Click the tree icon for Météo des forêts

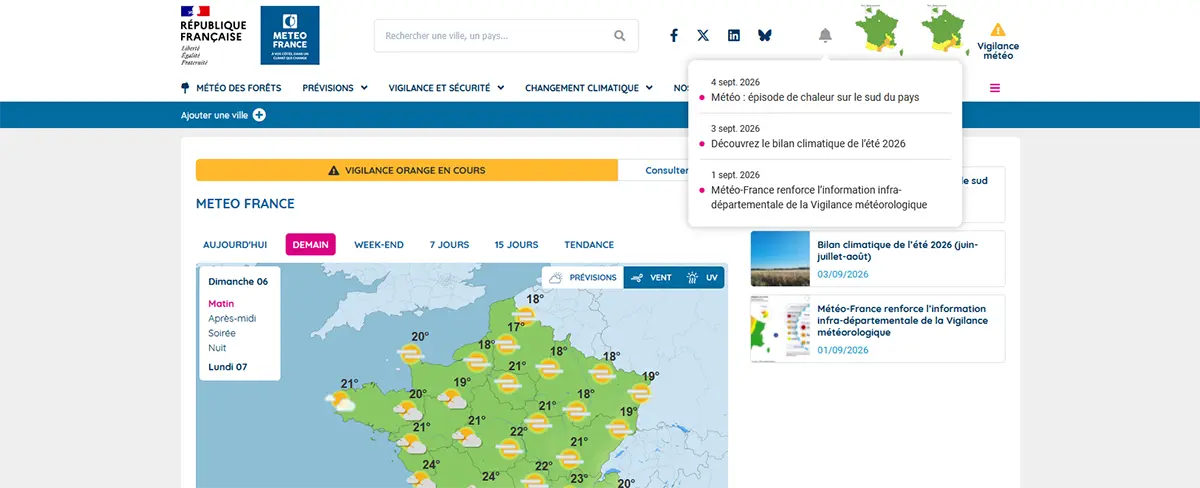(185, 88)
